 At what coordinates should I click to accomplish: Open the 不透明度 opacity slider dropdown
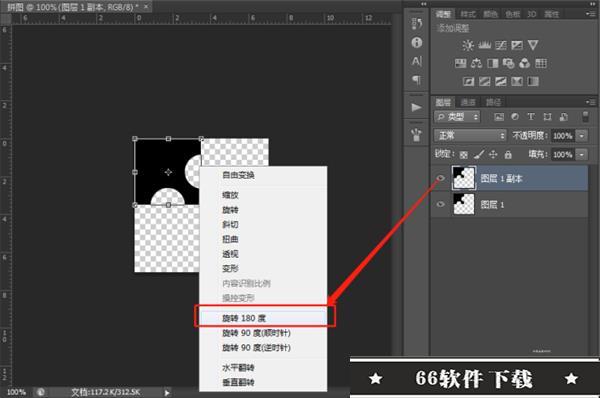pos(582,136)
